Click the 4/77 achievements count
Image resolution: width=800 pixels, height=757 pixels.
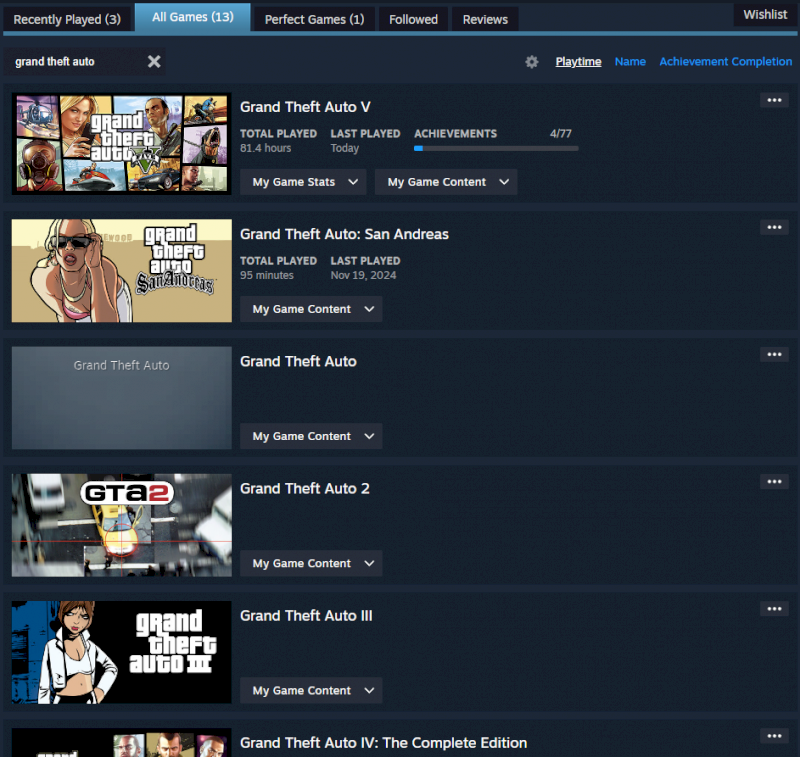click(x=560, y=134)
